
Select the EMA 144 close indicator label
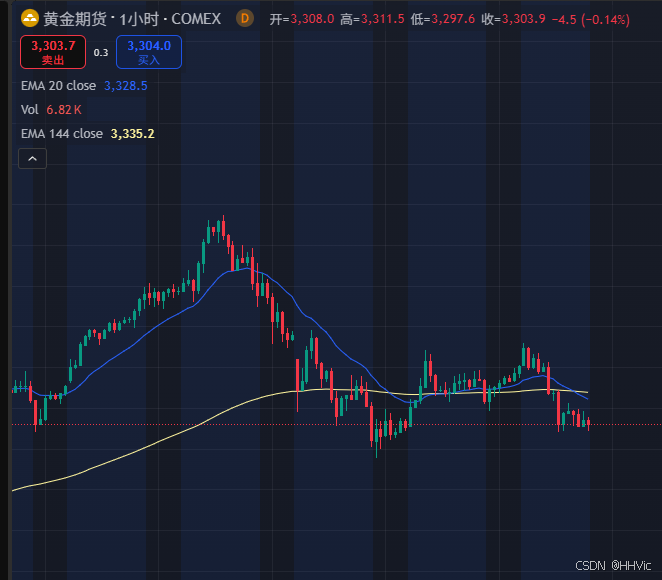click(62, 134)
